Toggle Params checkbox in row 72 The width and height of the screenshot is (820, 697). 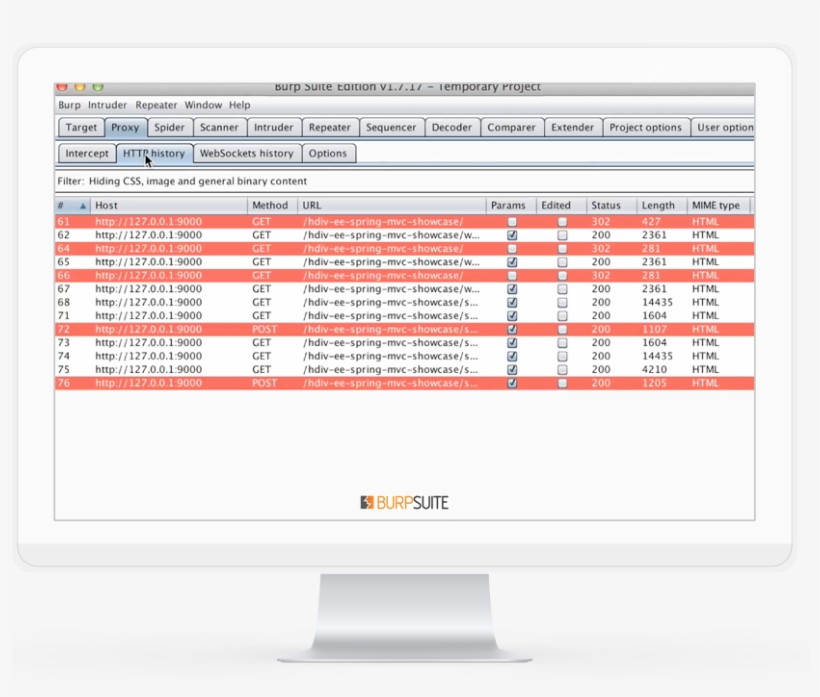coord(512,329)
